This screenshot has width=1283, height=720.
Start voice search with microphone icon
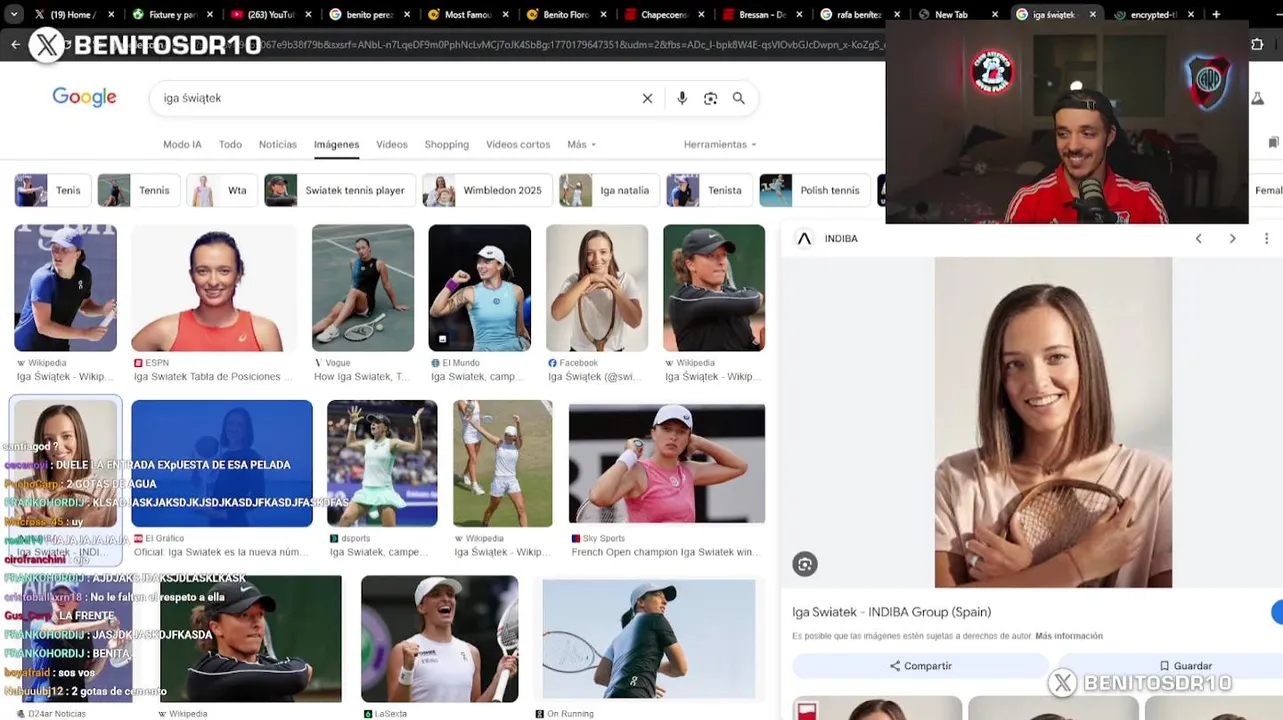[682, 98]
